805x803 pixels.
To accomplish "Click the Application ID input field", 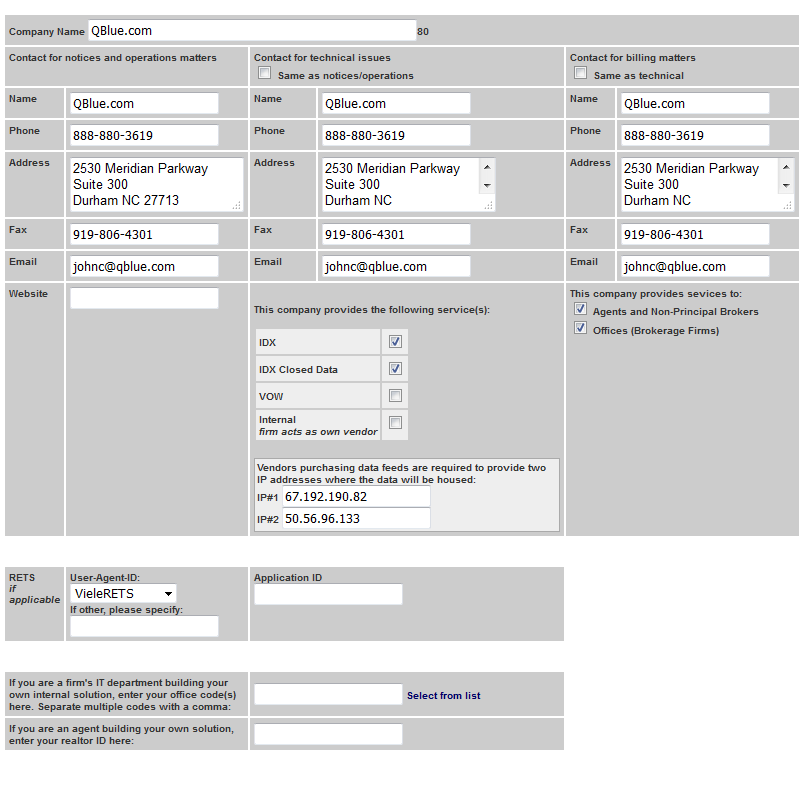I will click(x=328, y=595).
